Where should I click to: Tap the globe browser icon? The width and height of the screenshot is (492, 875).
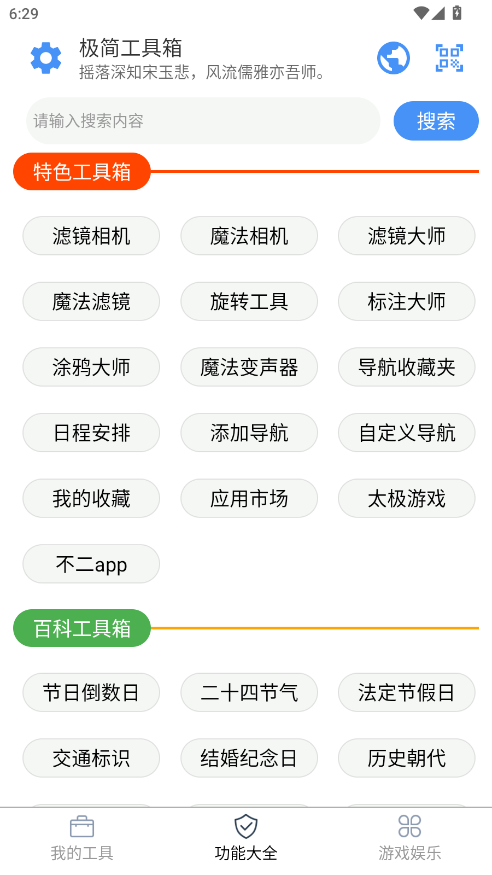[393, 57]
